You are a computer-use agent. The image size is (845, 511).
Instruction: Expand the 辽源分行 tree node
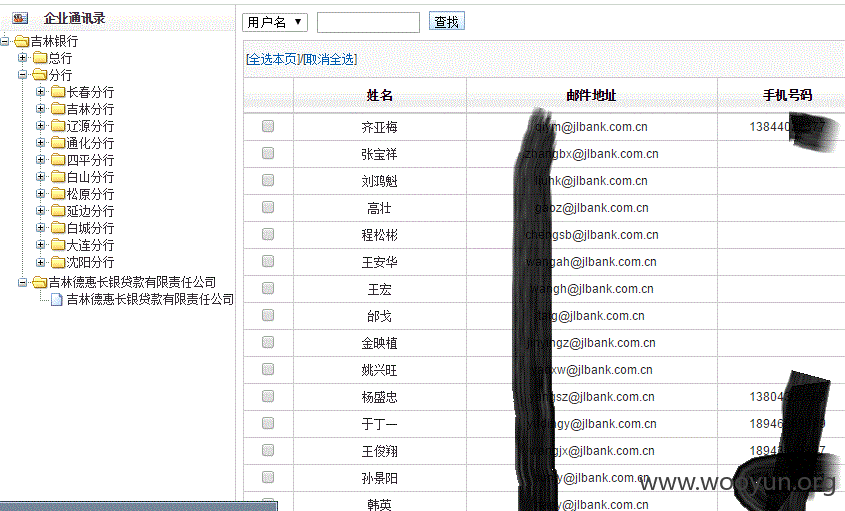(40, 126)
